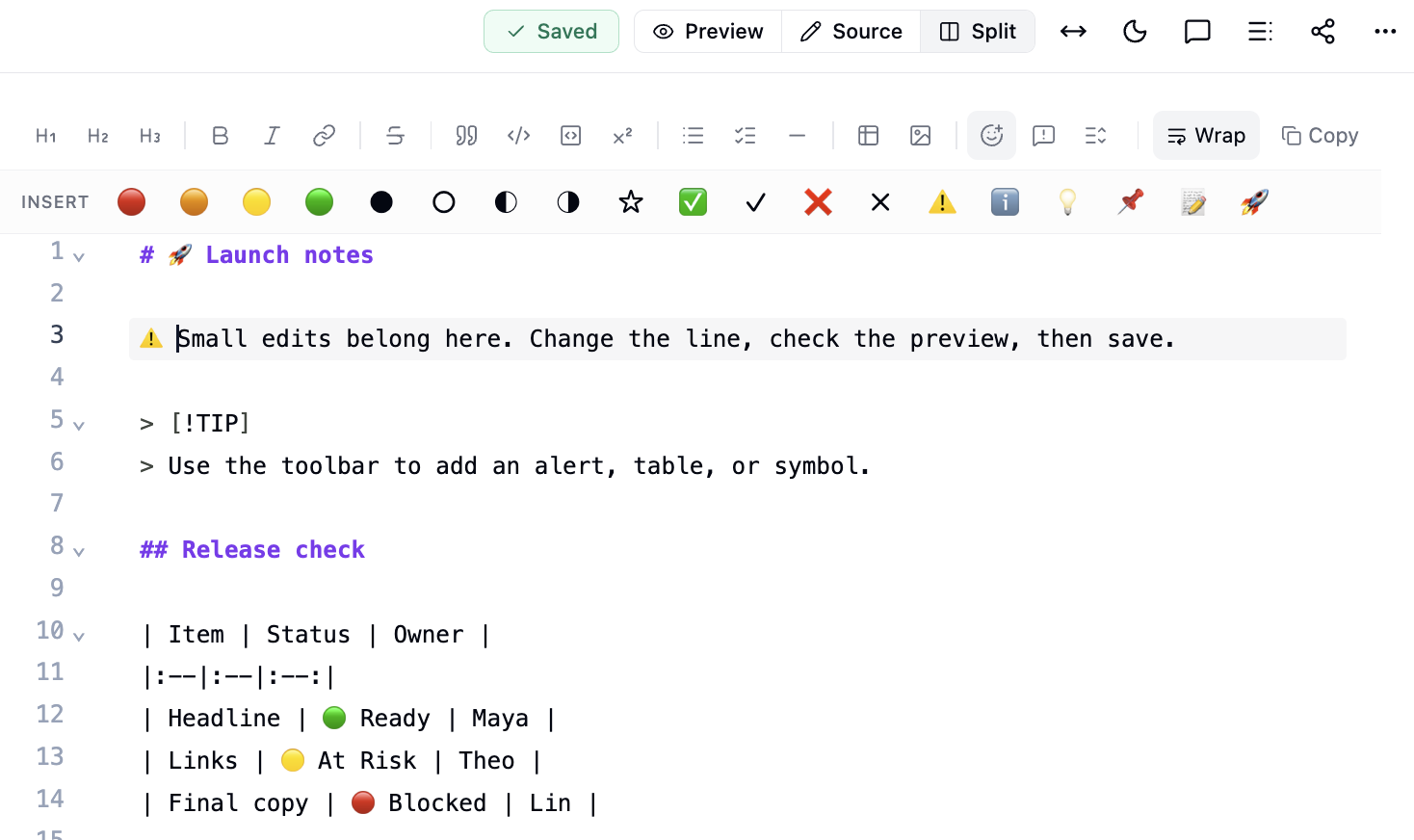Insert the green circle symbol
The height and width of the screenshot is (840, 1414).
coord(319,202)
